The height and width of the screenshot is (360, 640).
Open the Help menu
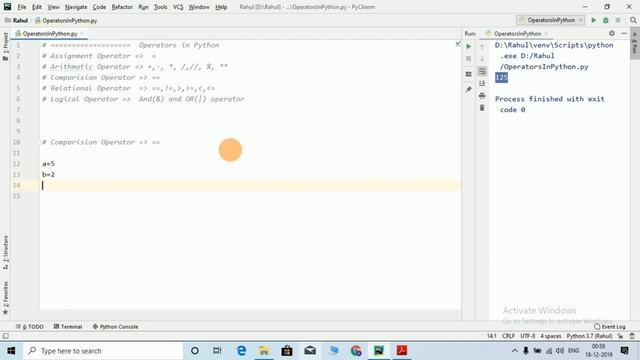click(221, 7)
